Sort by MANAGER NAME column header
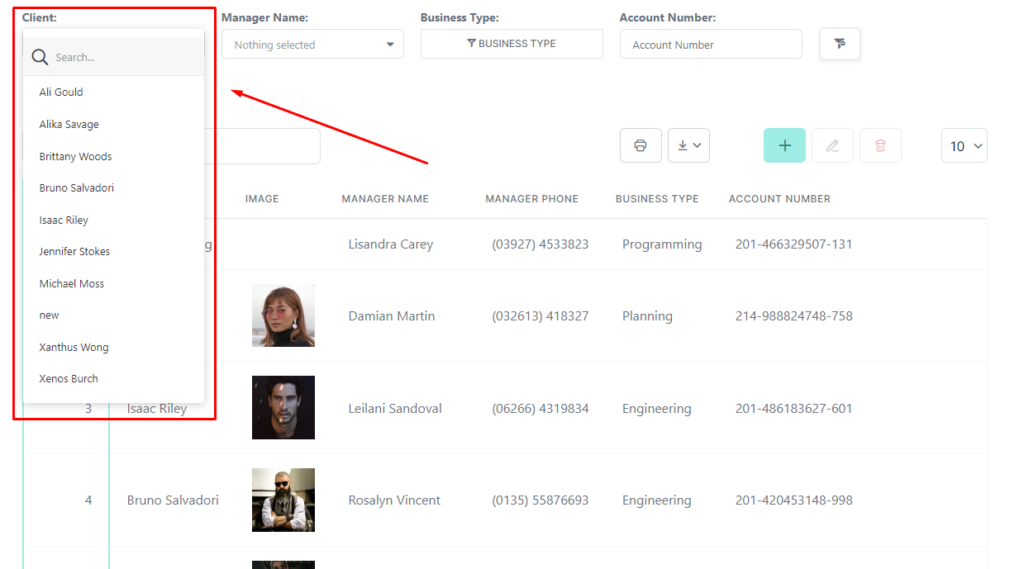 click(385, 199)
